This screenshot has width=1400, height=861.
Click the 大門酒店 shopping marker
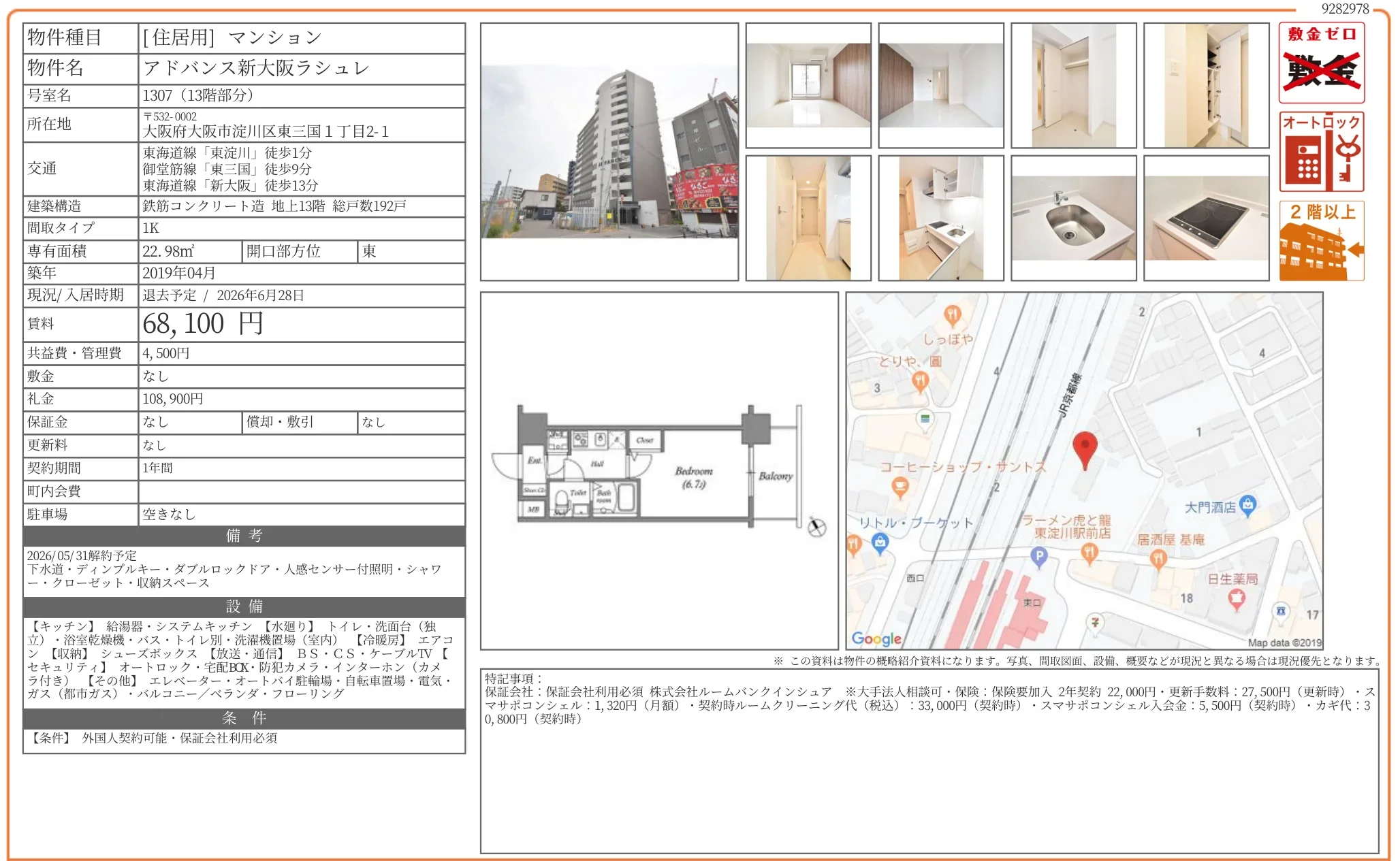pyautogui.click(x=1247, y=505)
